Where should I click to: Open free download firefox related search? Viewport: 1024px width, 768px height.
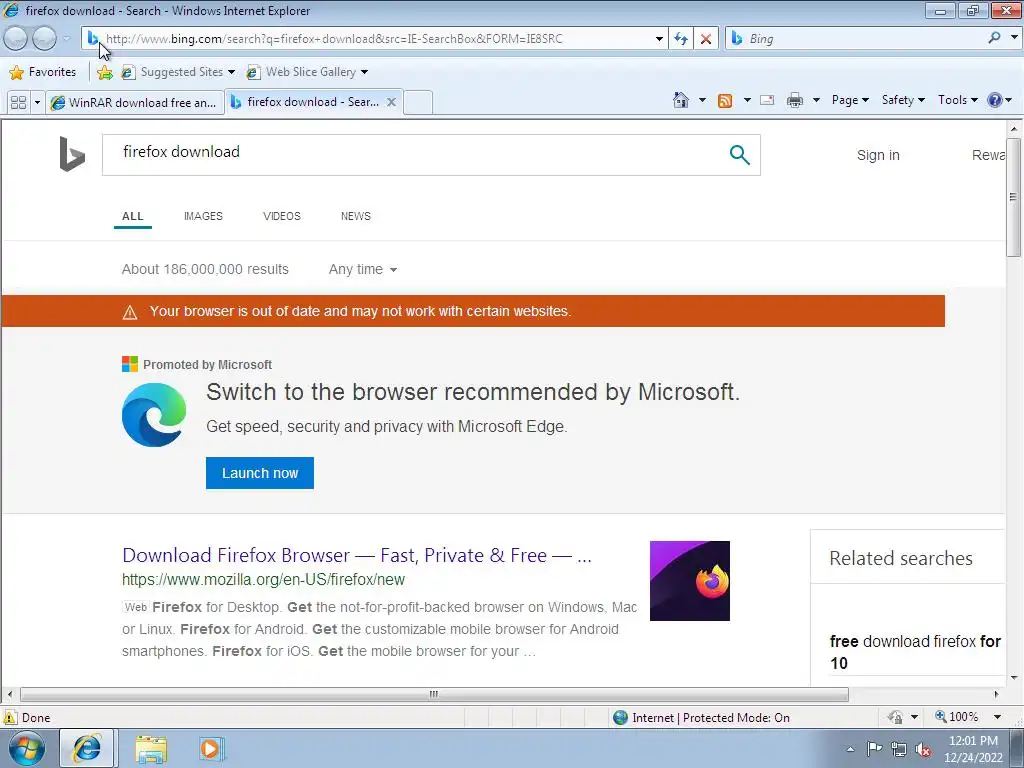(915, 652)
